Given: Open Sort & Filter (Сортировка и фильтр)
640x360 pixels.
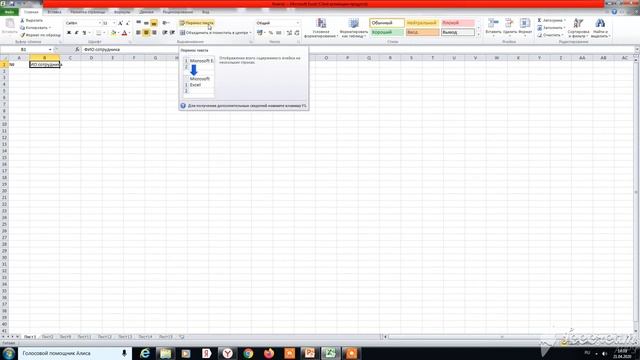Looking at the screenshot, I should (x=578, y=28).
